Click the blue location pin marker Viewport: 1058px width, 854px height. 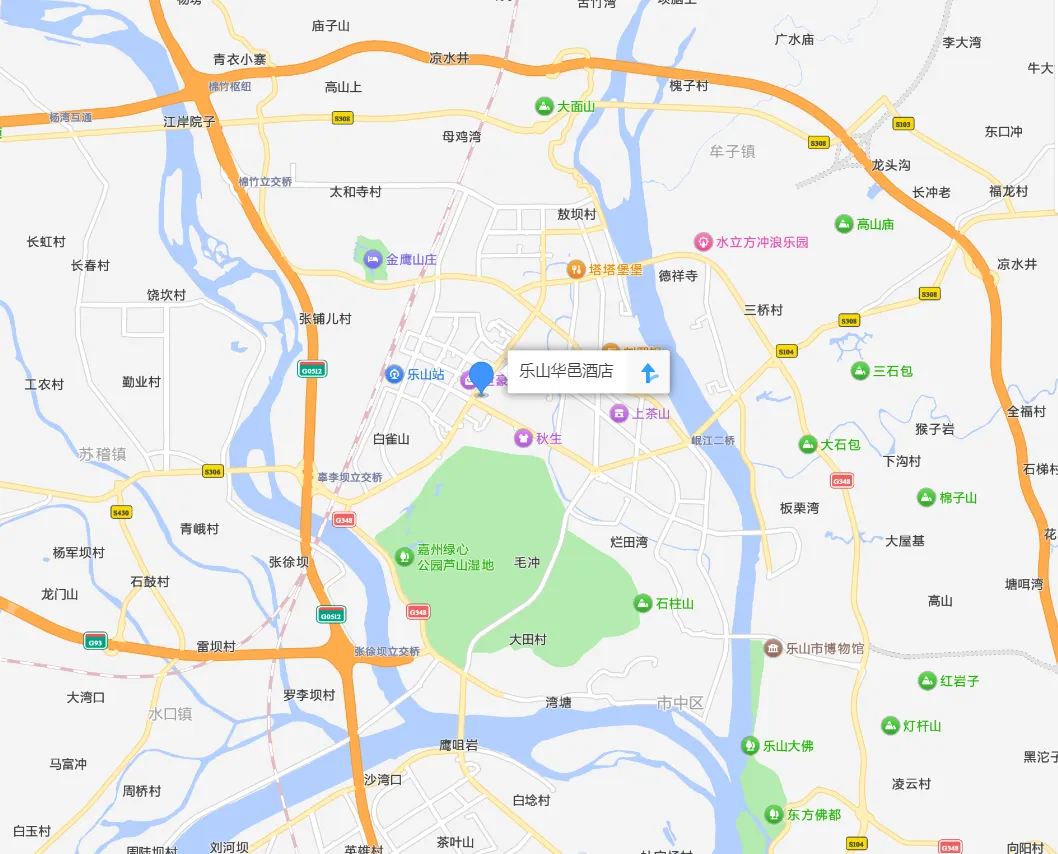(x=481, y=378)
